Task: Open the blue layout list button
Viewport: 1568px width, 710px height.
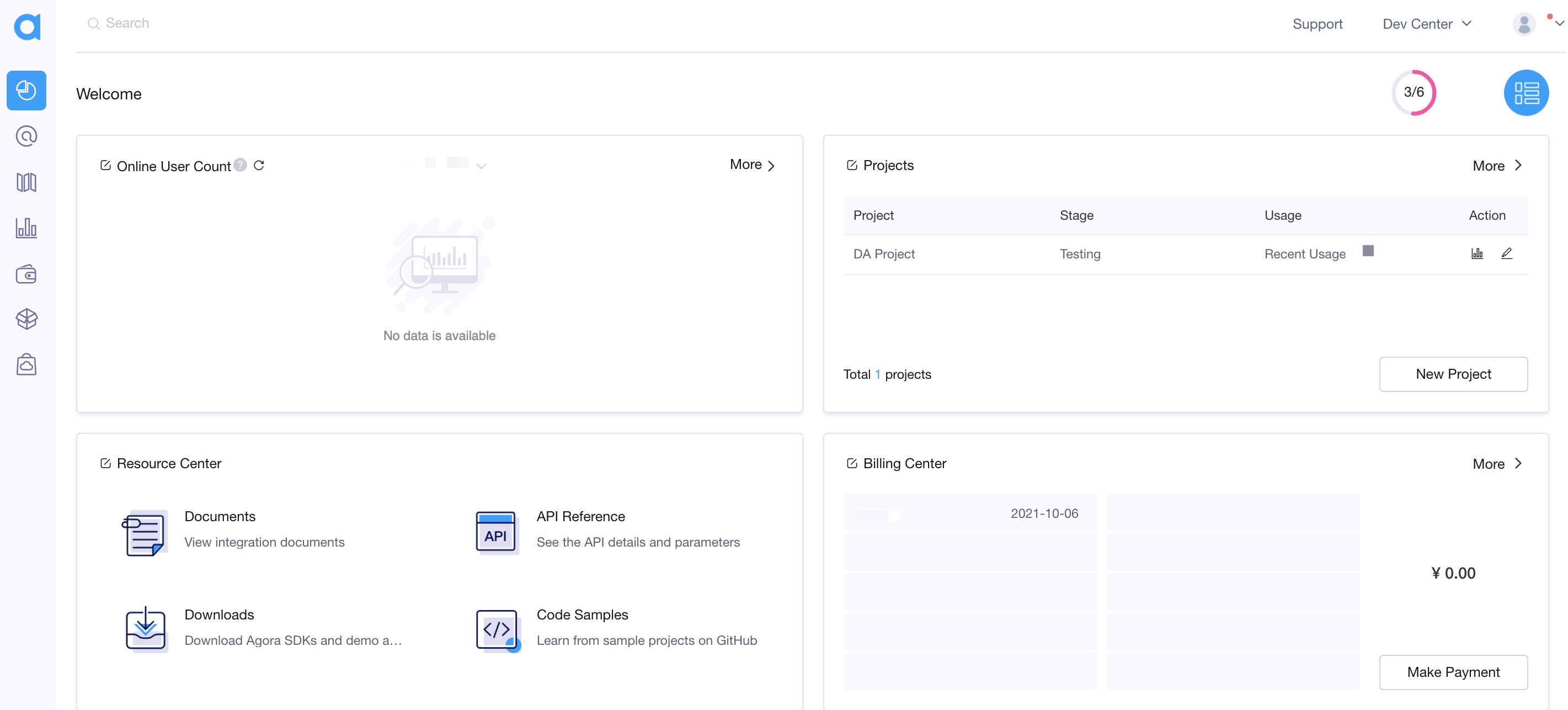Action: [1526, 93]
